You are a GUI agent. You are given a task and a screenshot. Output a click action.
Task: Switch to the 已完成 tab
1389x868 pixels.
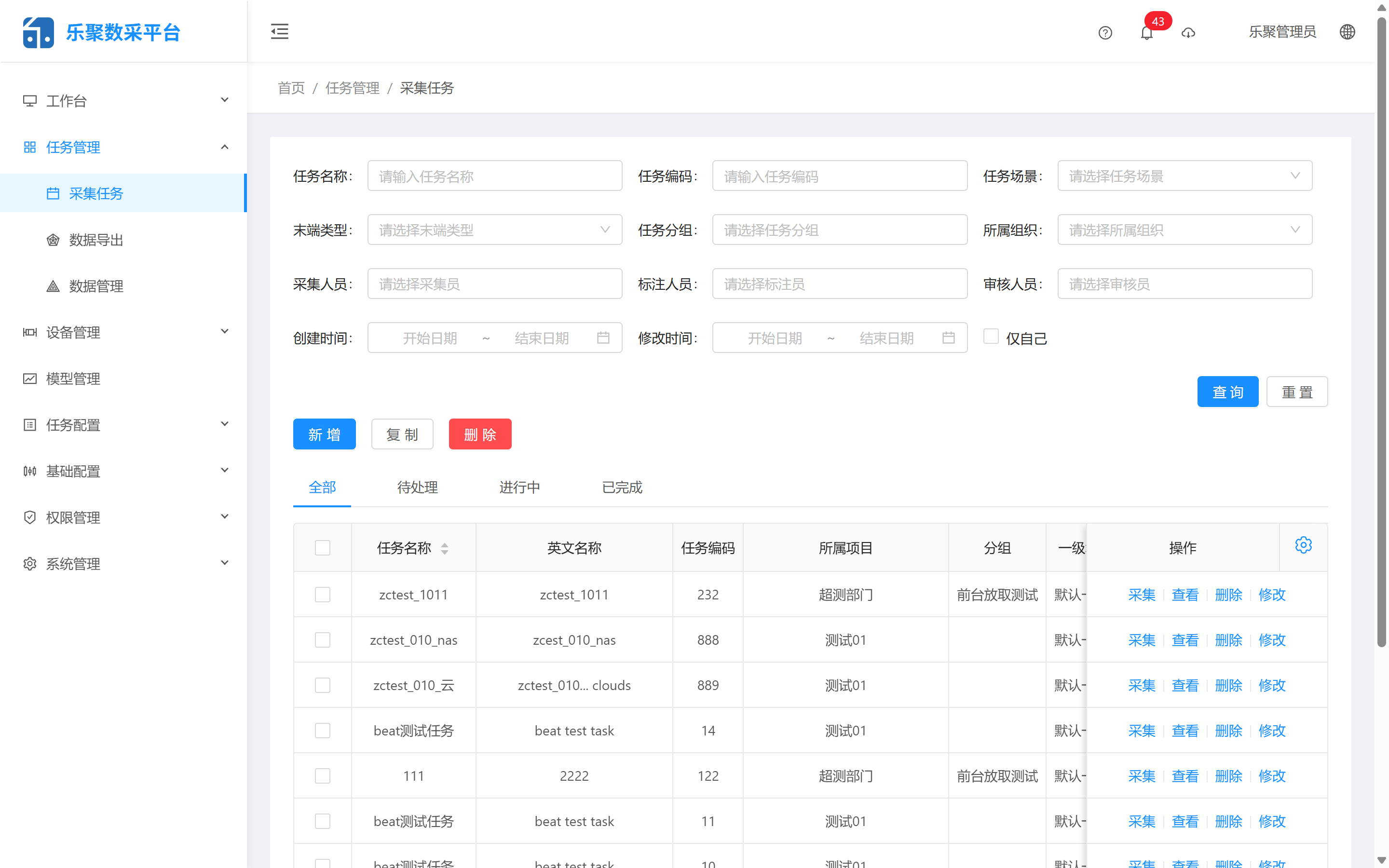click(622, 487)
